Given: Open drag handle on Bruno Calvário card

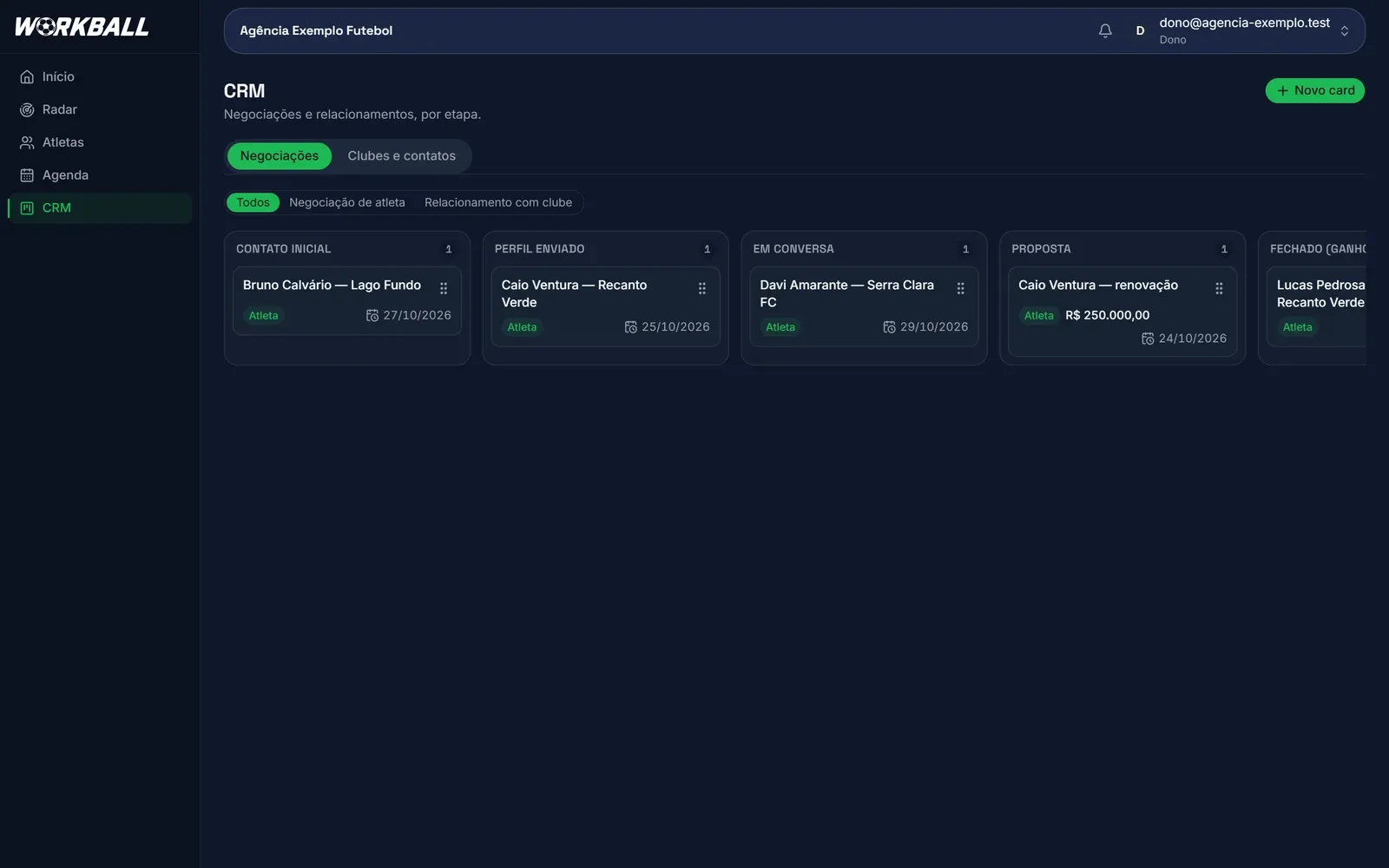Looking at the screenshot, I should (444, 288).
